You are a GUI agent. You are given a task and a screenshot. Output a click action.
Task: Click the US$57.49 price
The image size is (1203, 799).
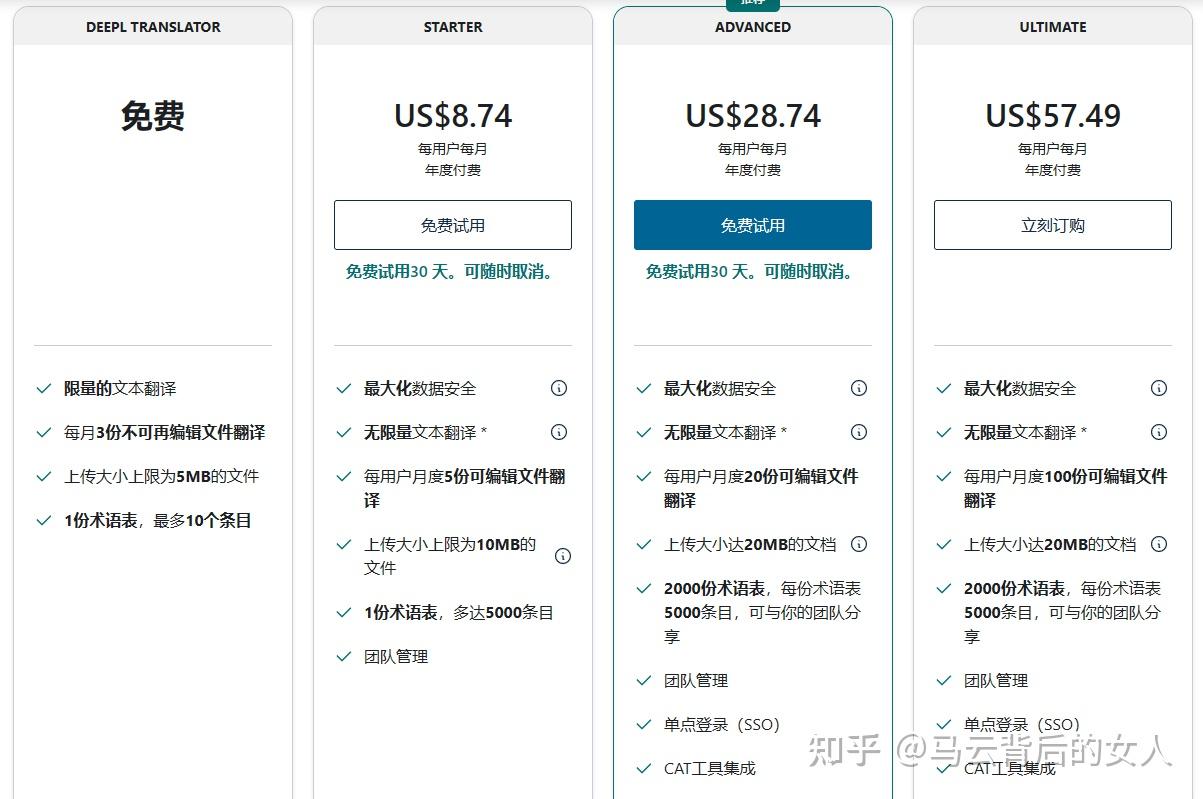1053,116
